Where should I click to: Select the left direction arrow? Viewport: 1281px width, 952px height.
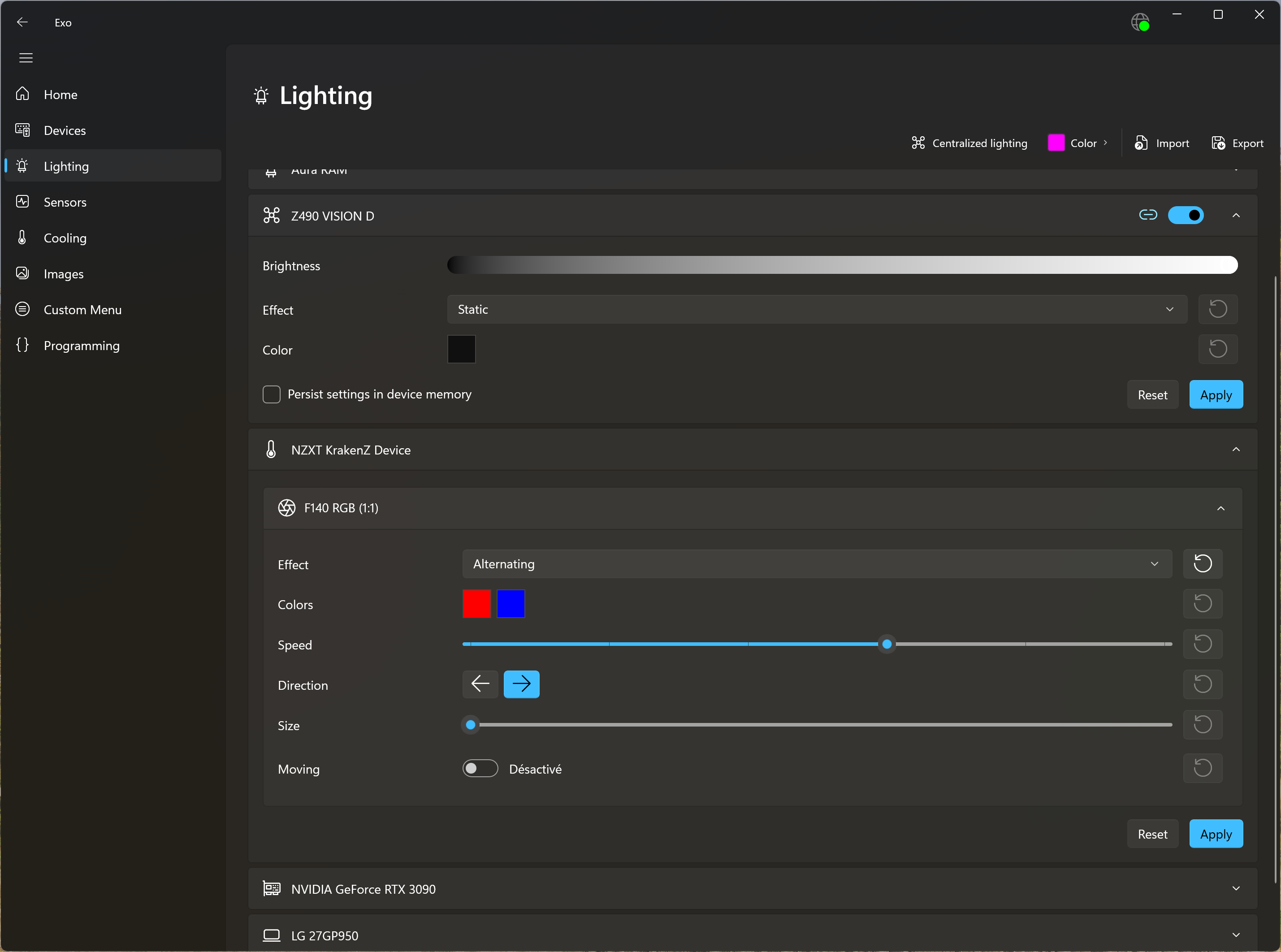[480, 684]
